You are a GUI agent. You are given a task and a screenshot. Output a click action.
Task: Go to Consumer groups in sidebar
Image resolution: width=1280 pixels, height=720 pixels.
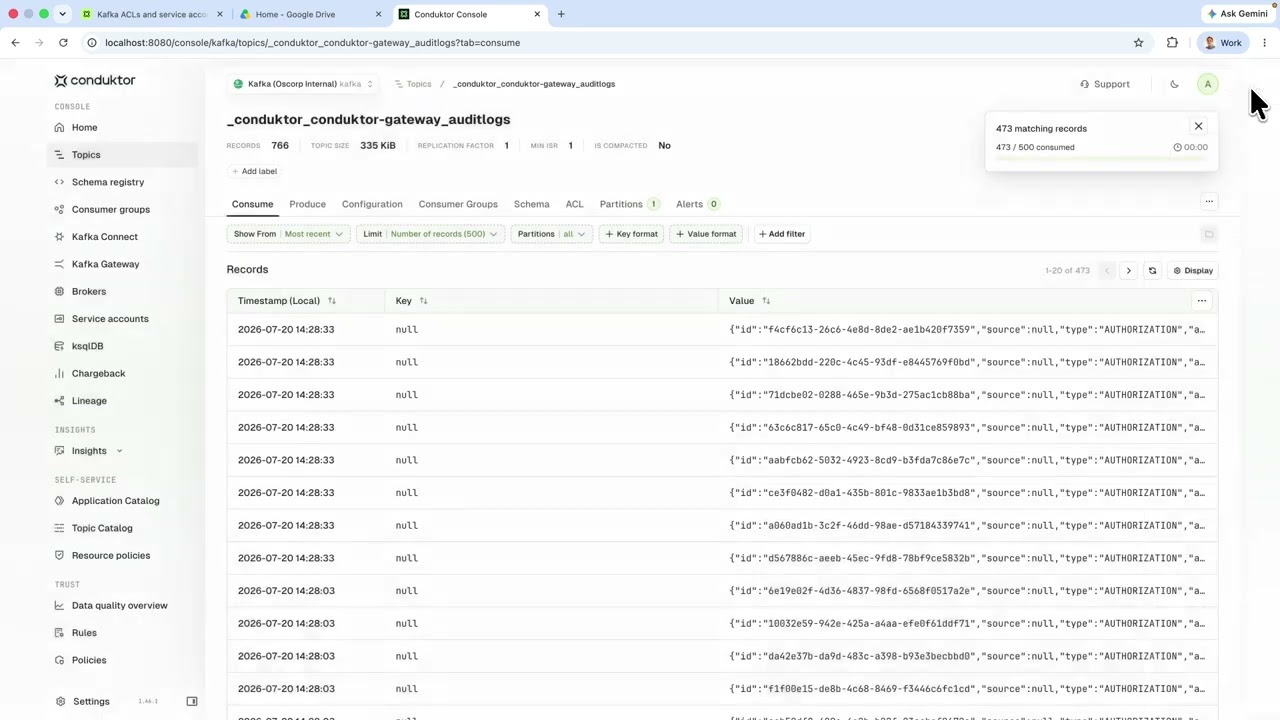tap(110, 209)
